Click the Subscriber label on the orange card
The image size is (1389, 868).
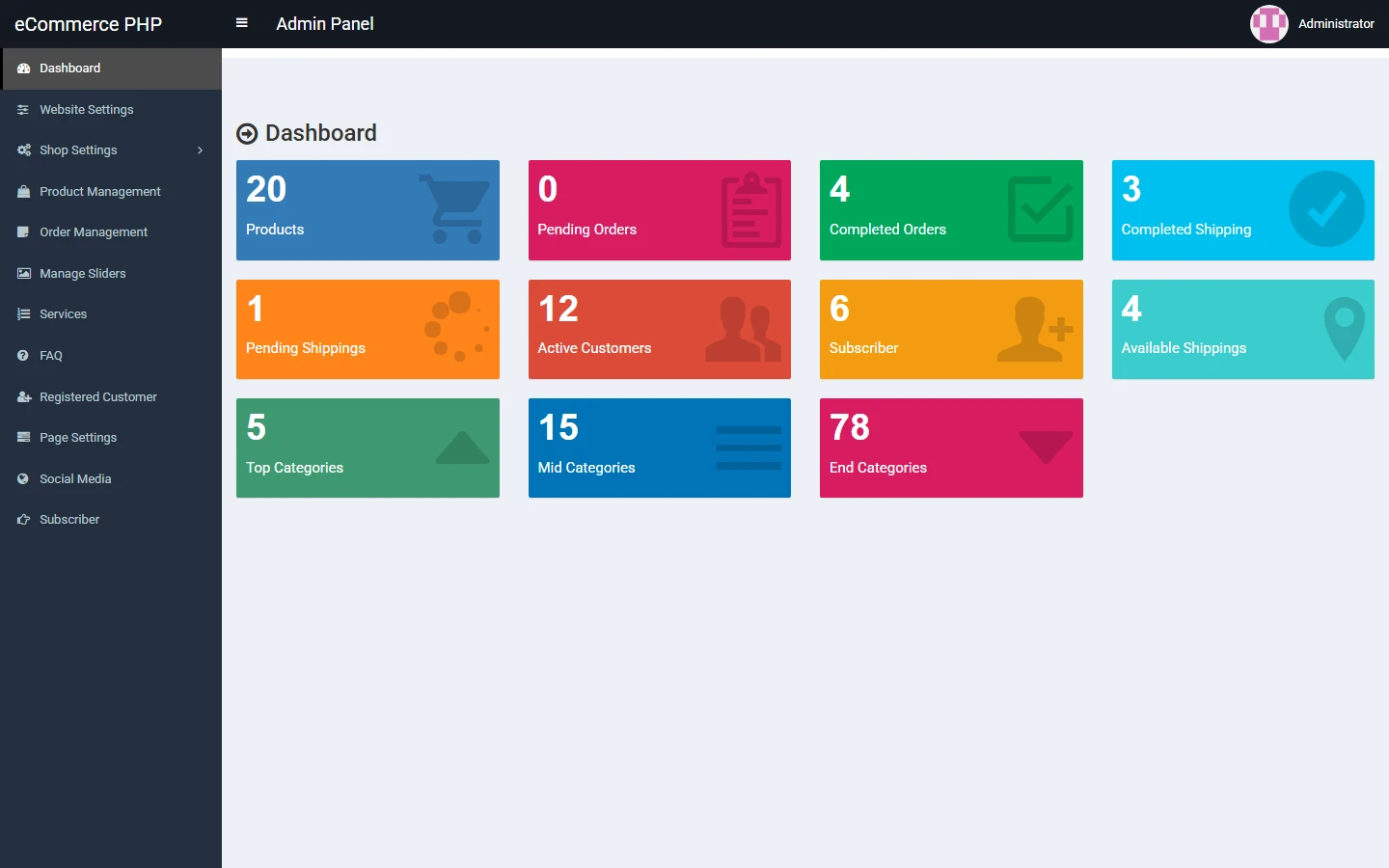pyautogui.click(x=864, y=348)
